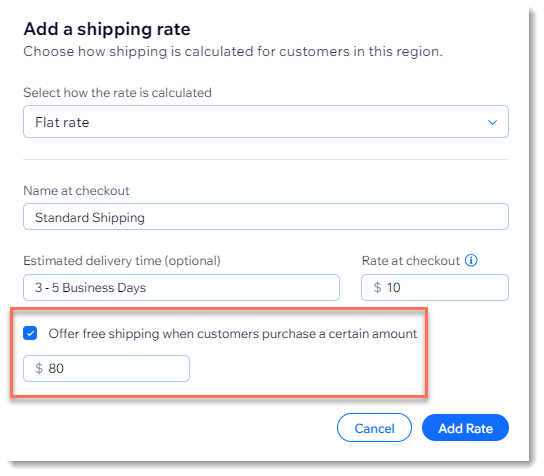Click the '3 - 5 Business Days' delivery time field
This screenshot has height=476, width=544.
click(x=181, y=288)
